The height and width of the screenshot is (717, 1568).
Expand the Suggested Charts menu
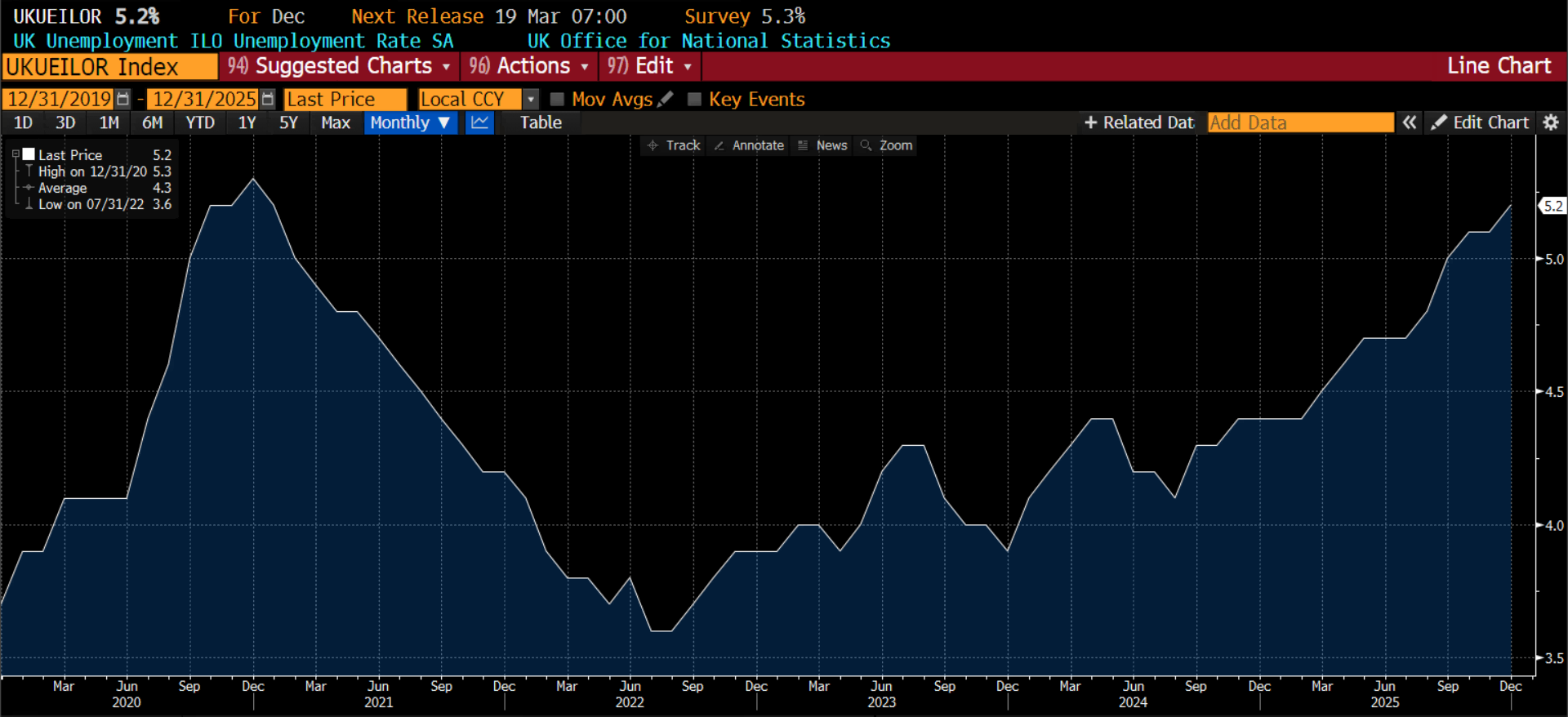coord(339,66)
